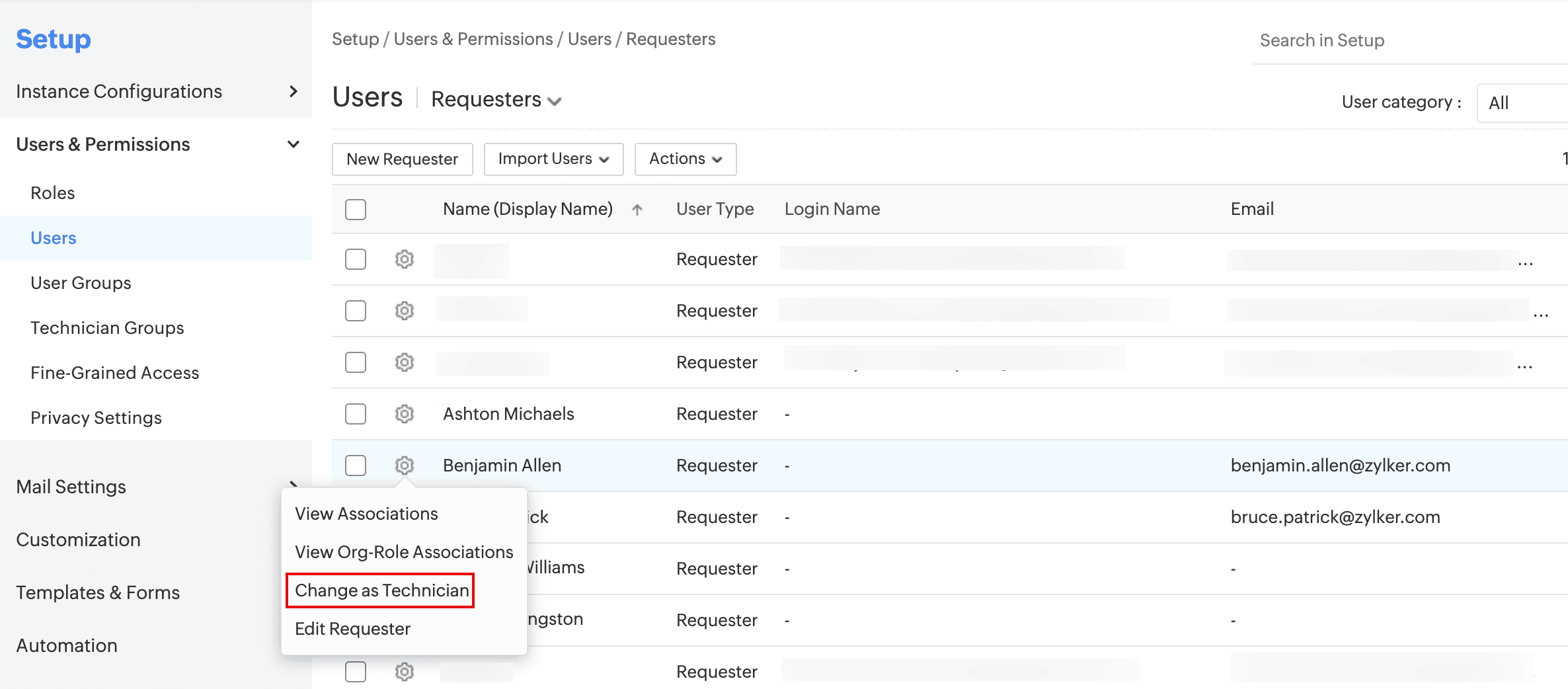Check the box for Benjamin Allen
The height and width of the screenshot is (689, 1568).
click(x=356, y=466)
